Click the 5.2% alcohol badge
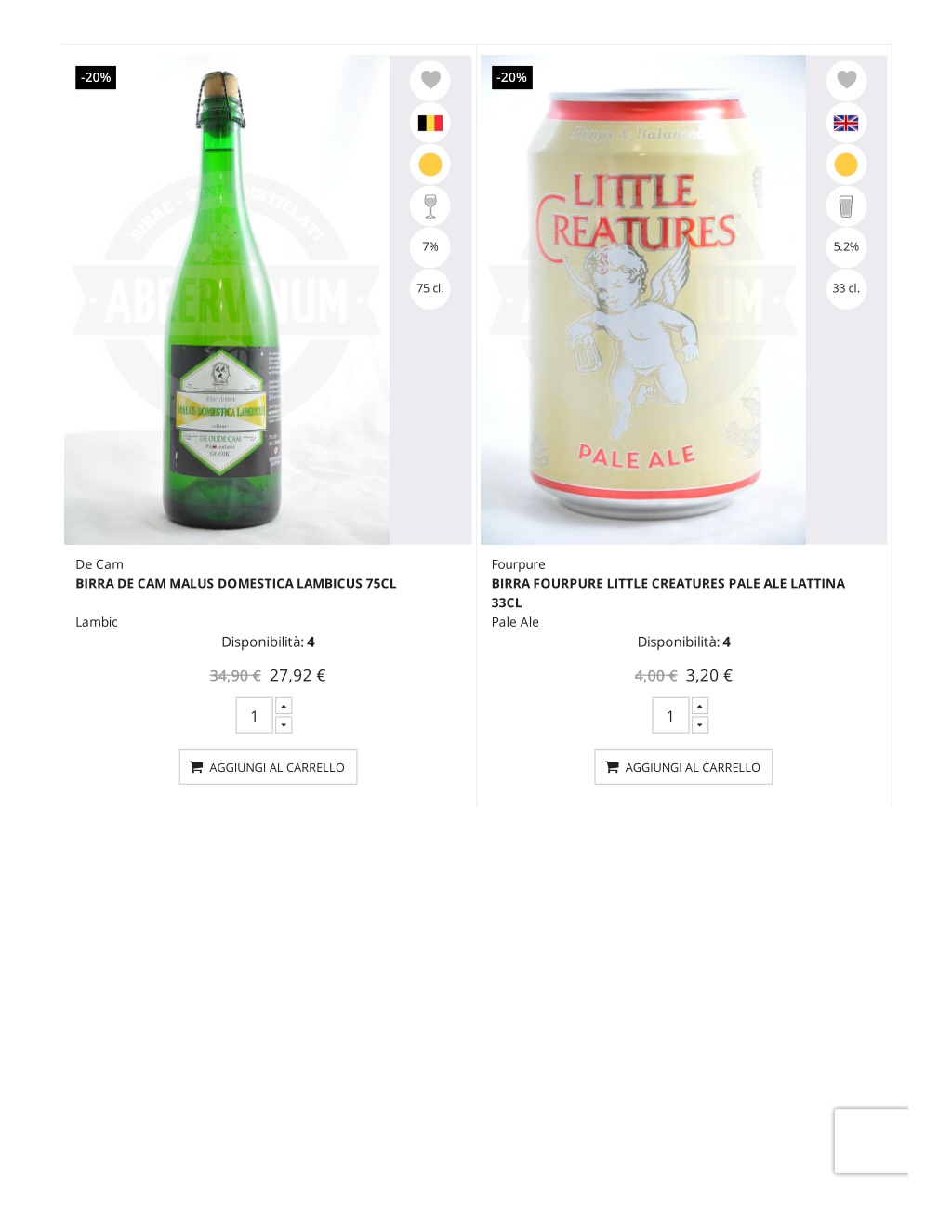This screenshot has width=952, height=1232. tap(846, 246)
